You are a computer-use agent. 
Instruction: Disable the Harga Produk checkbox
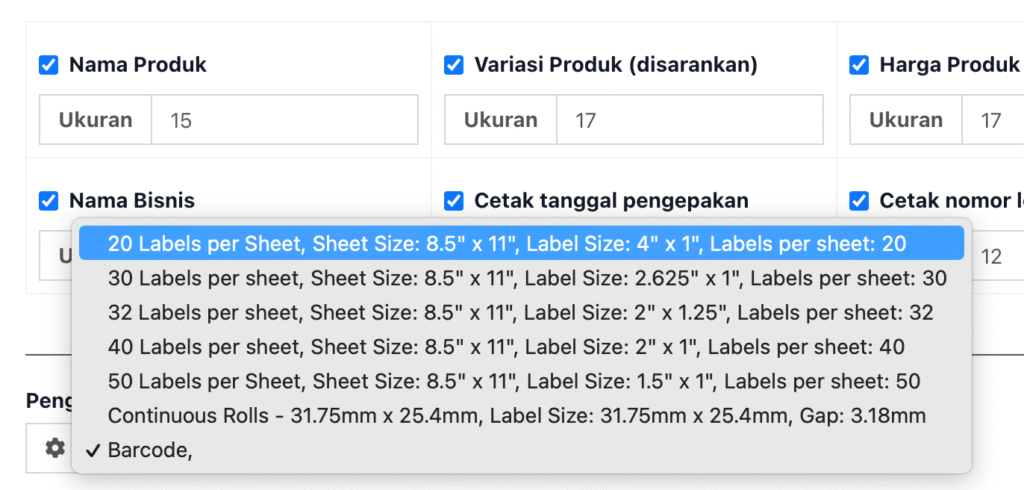tap(858, 65)
